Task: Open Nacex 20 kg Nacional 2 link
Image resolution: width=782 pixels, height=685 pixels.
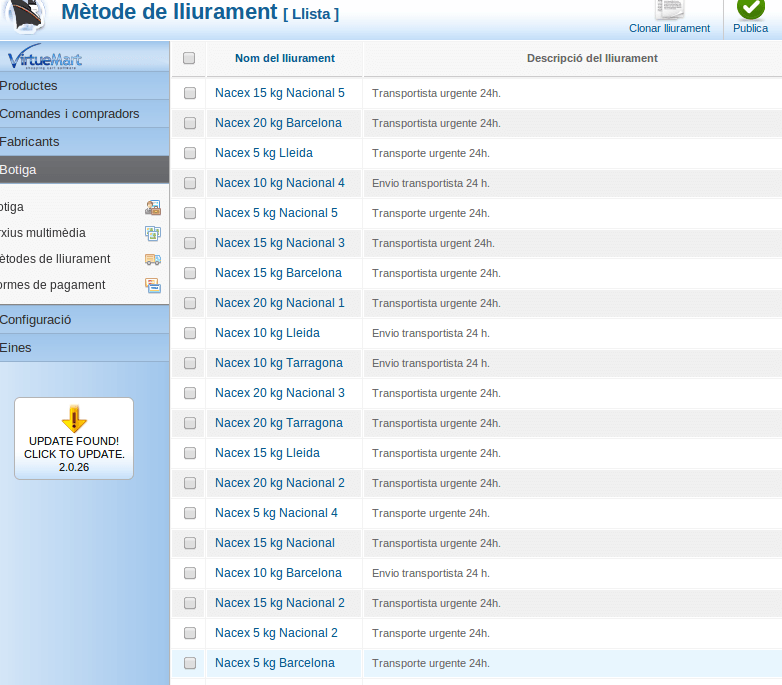Action: point(280,483)
